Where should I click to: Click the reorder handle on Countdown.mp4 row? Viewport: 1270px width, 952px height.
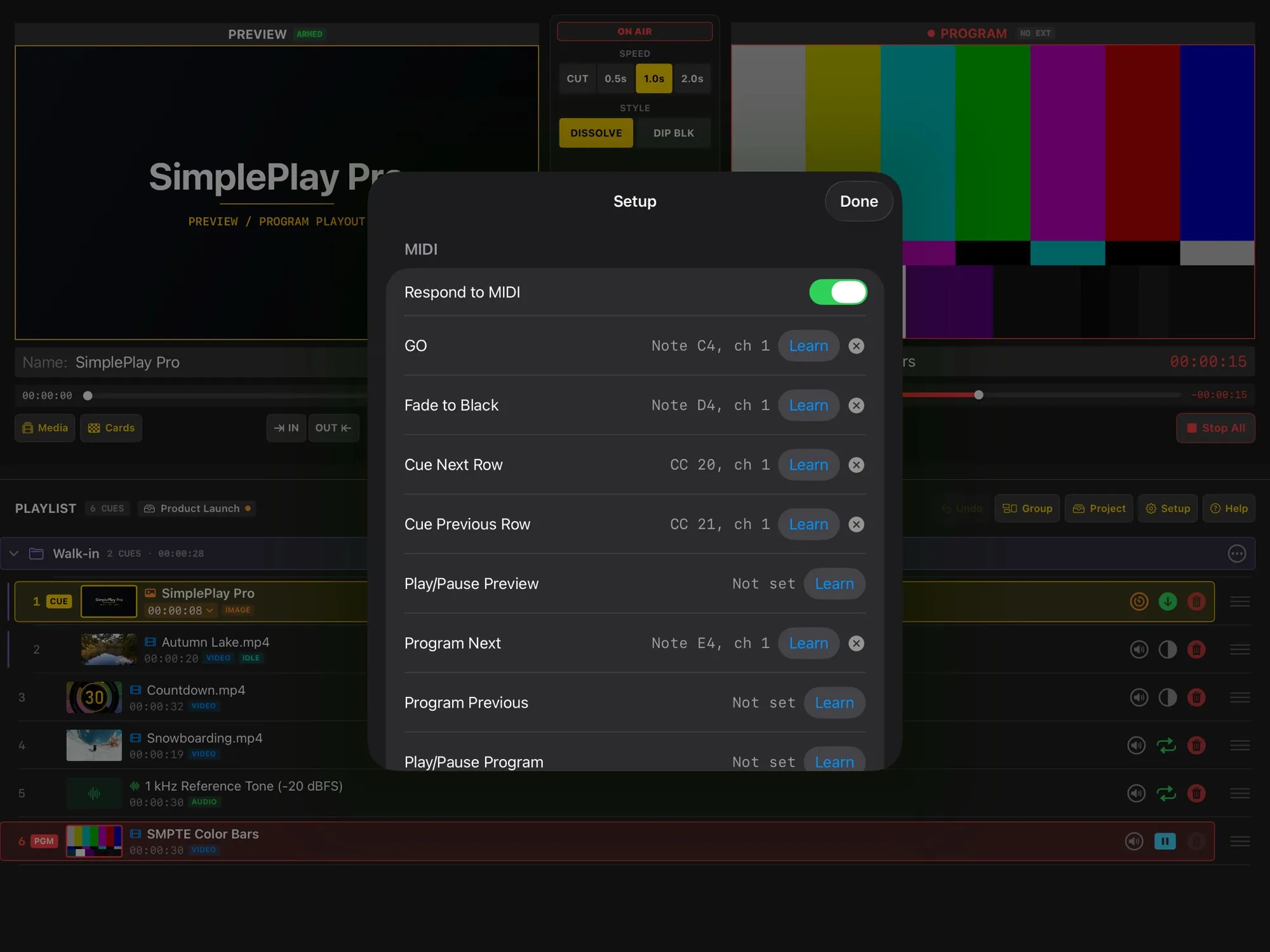pos(1240,697)
